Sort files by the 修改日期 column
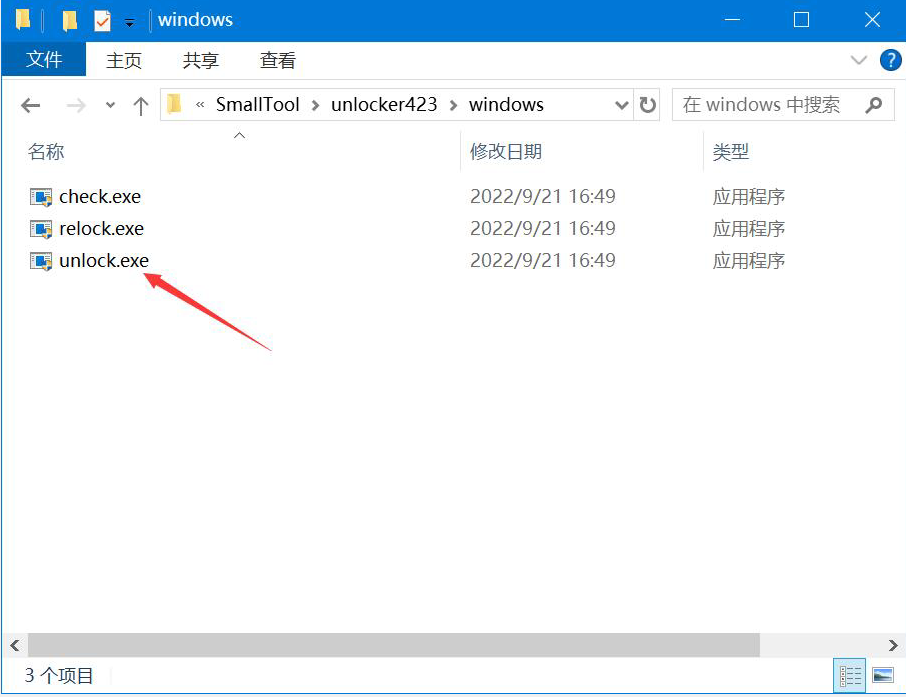This screenshot has height=697, width=906. (x=506, y=151)
